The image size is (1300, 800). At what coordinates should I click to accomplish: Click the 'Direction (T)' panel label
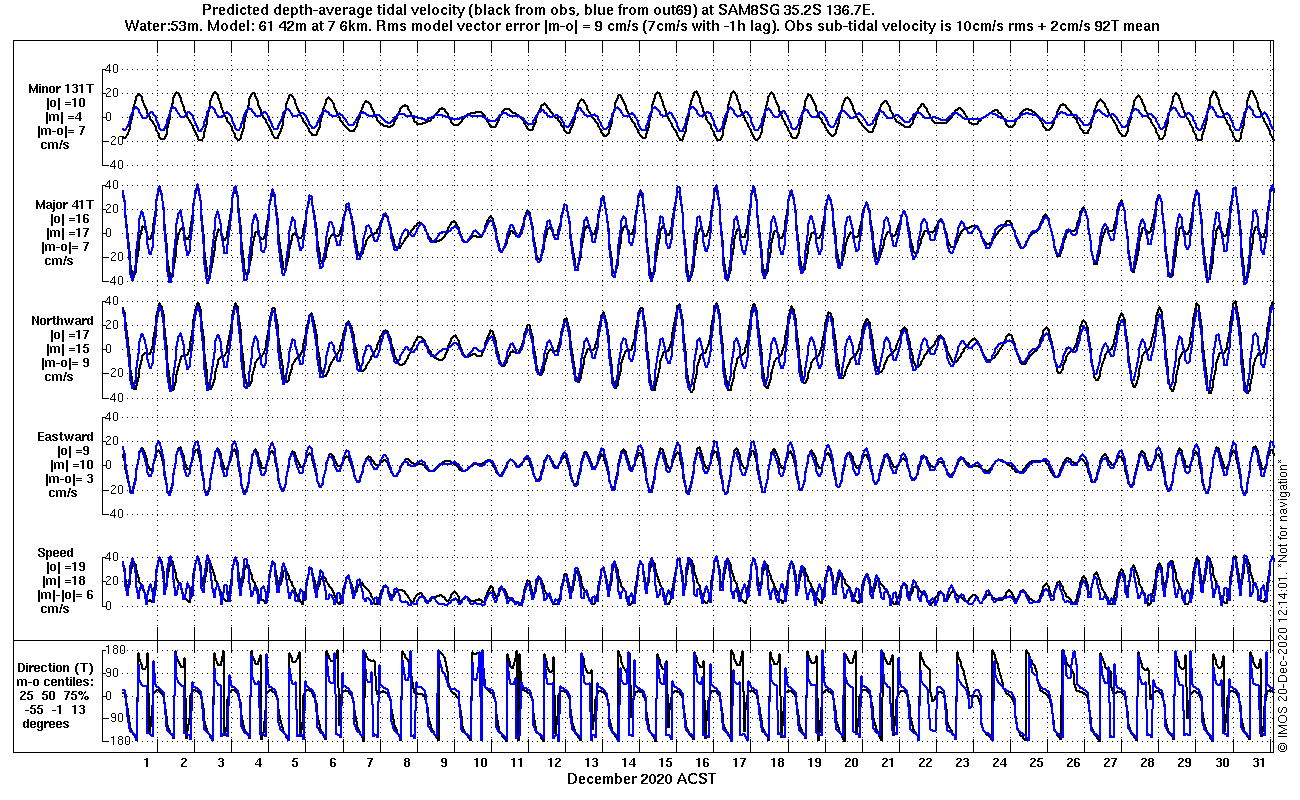coord(57,667)
